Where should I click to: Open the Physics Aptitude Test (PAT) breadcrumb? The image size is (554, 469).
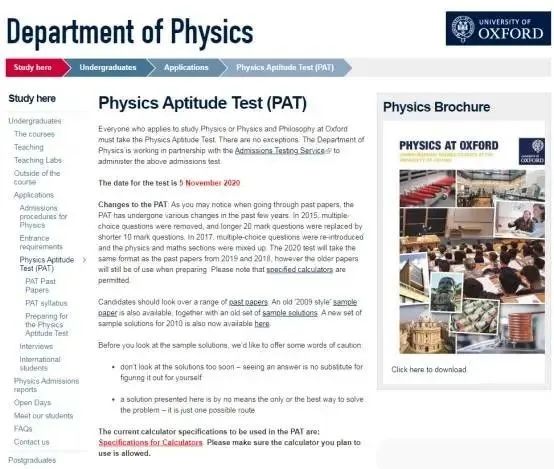pyautogui.click(x=285, y=68)
